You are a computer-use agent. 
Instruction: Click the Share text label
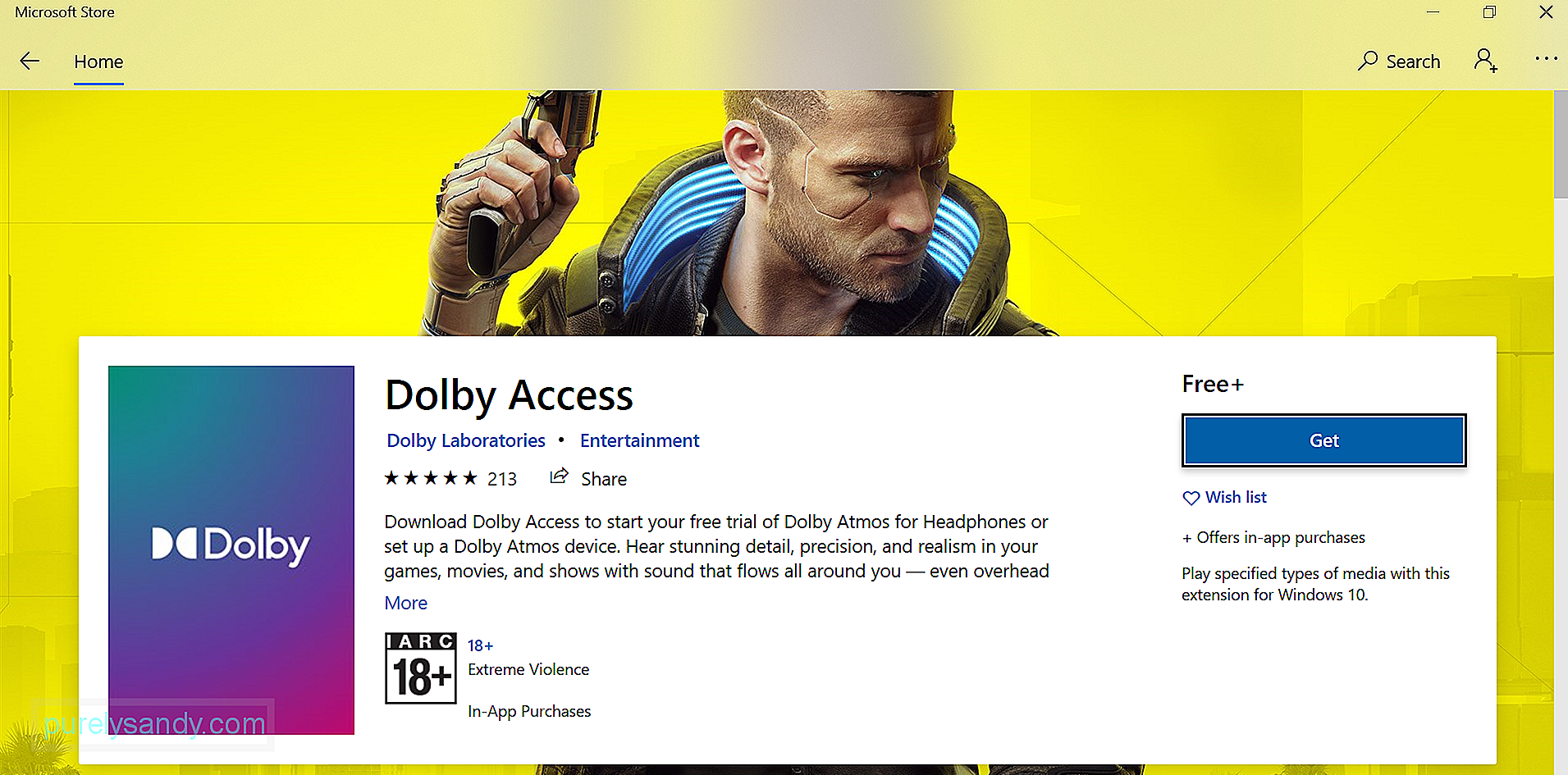point(604,480)
